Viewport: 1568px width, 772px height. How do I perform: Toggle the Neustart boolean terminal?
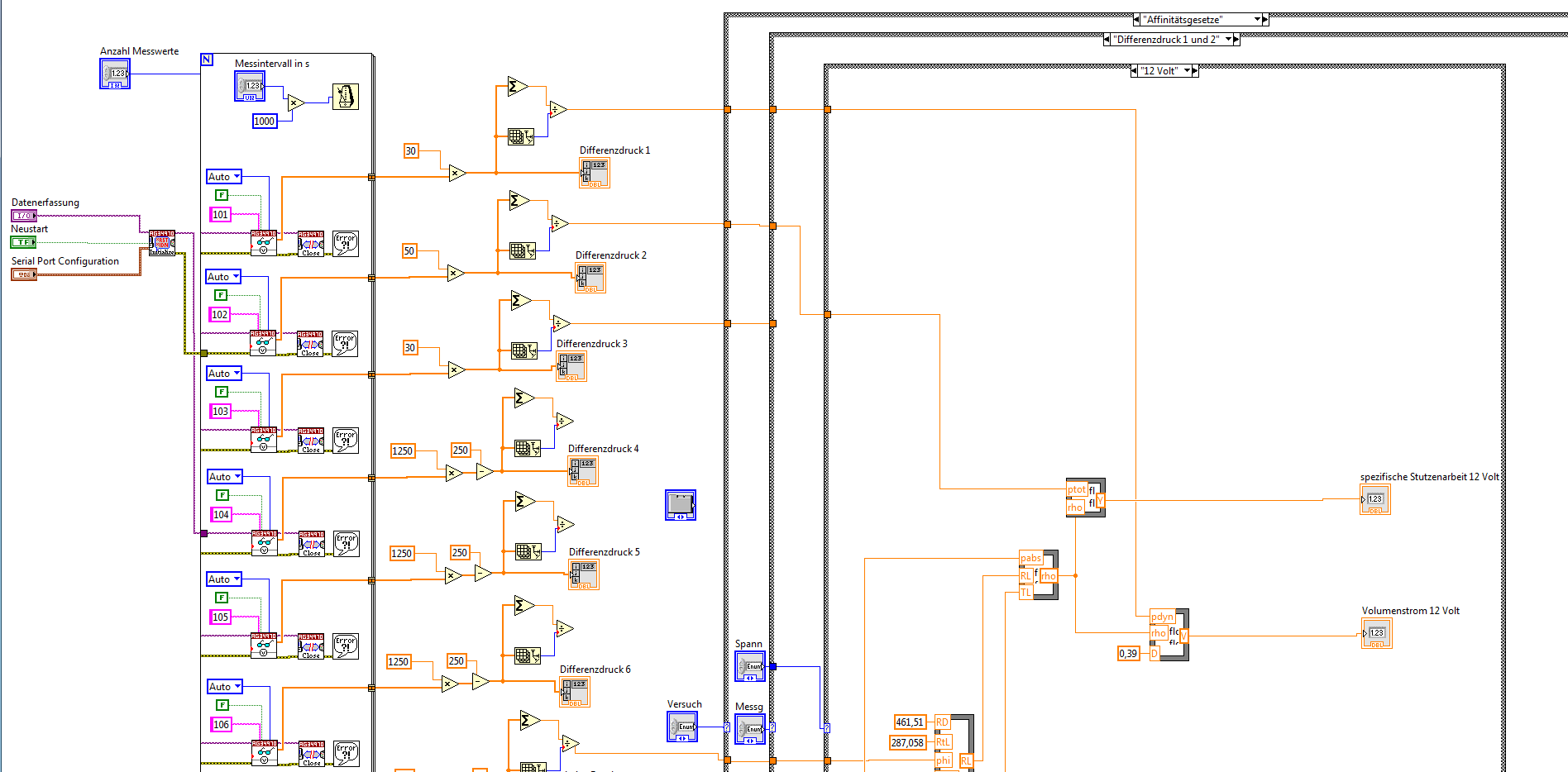(x=23, y=242)
